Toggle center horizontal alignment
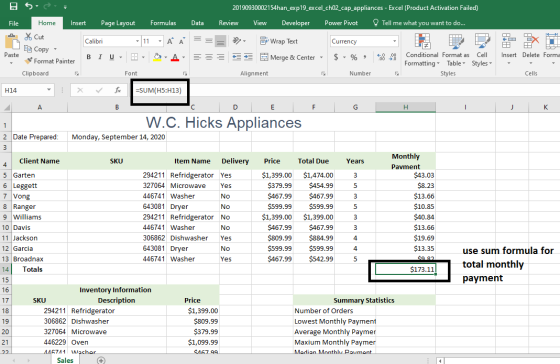The image size is (560, 364). click(x=209, y=57)
